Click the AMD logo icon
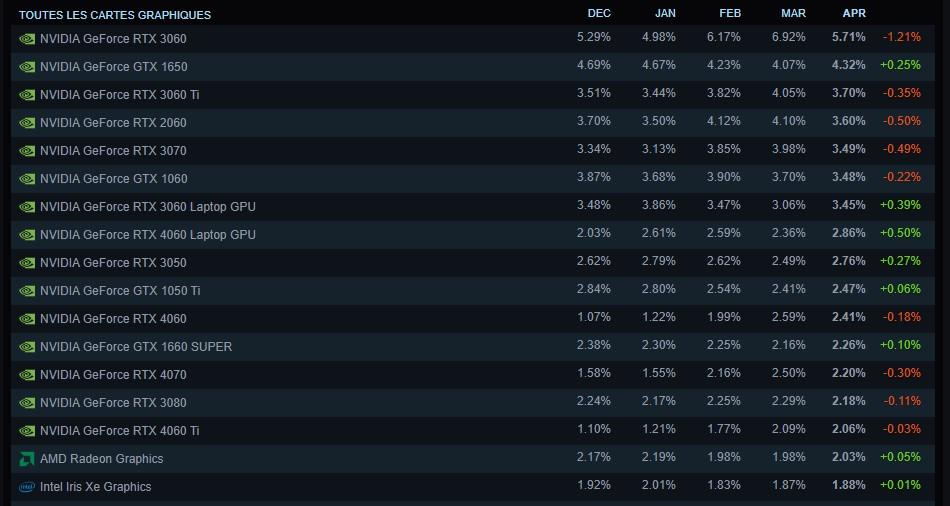This screenshot has height=506, width=950. click(x=27, y=459)
